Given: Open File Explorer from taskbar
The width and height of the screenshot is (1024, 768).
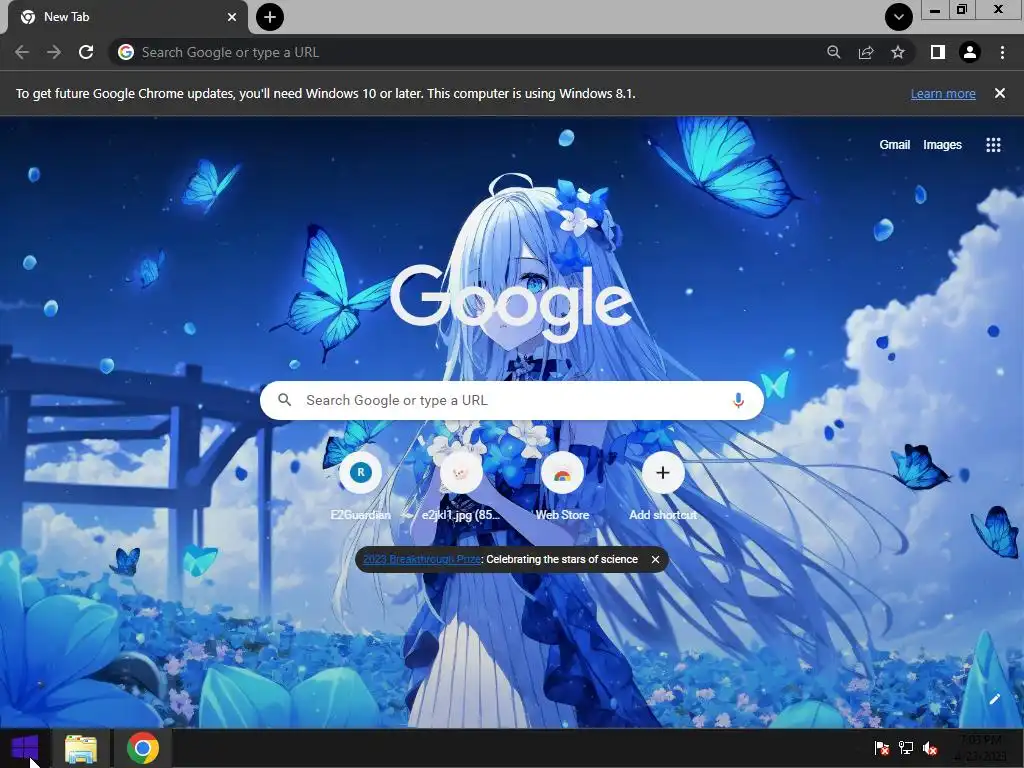Looking at the screenshot, I should click(81, 748).
